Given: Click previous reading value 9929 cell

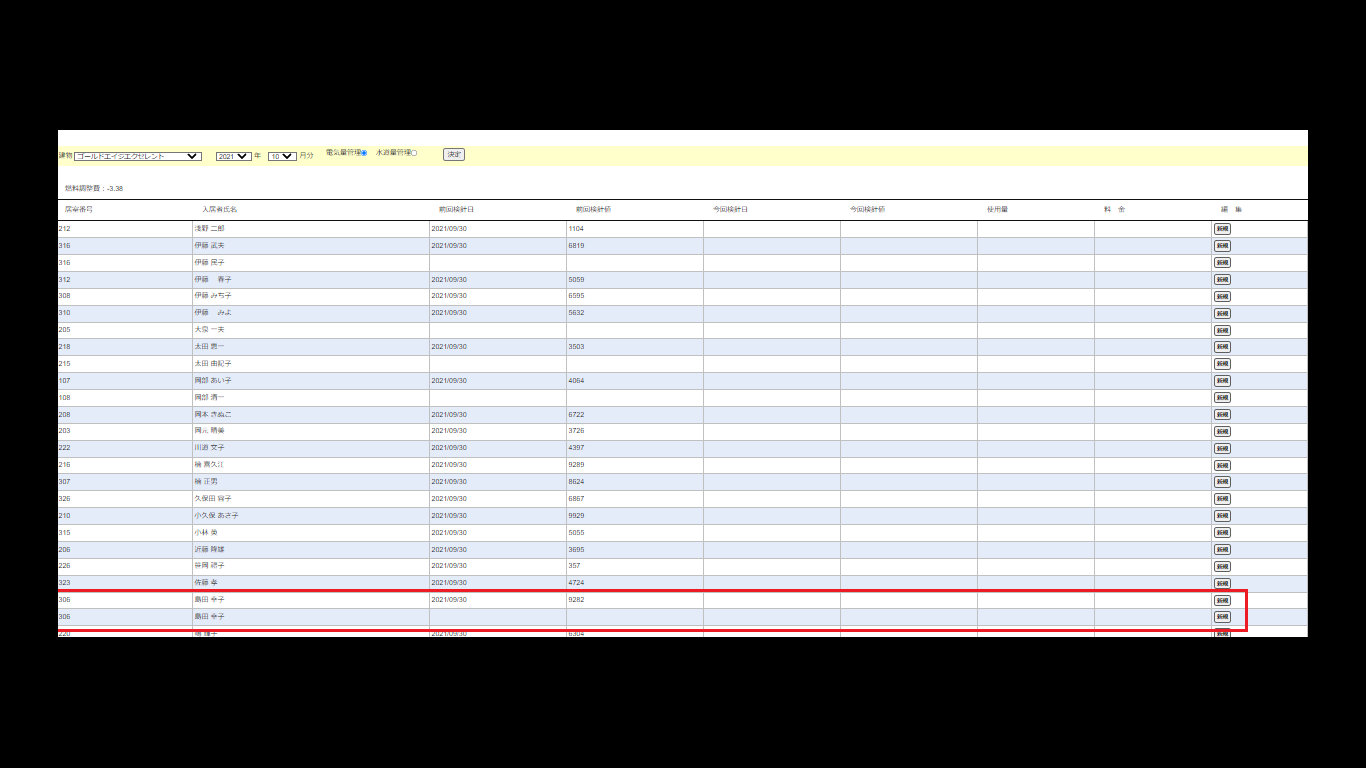Looking at the screenshot, I should (x=576, y=516).
